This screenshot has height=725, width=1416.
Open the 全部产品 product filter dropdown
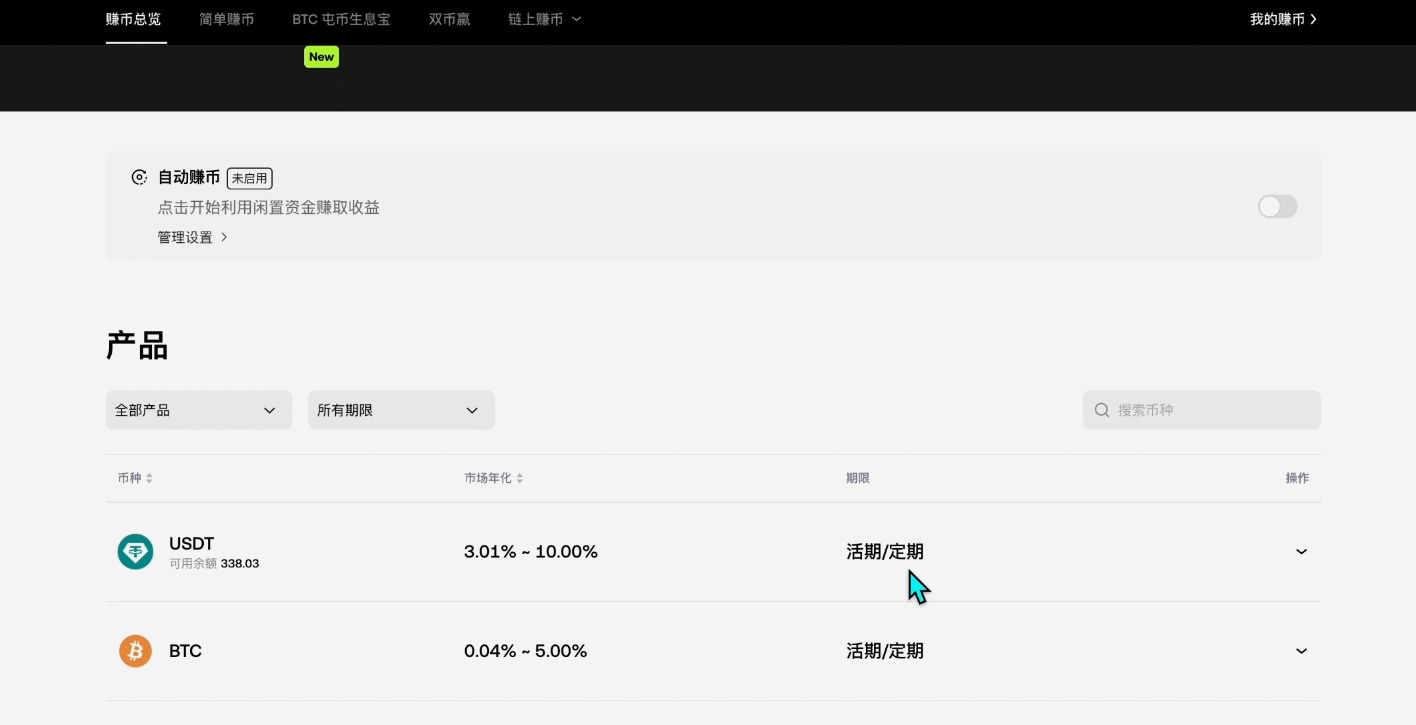(198, 409)
